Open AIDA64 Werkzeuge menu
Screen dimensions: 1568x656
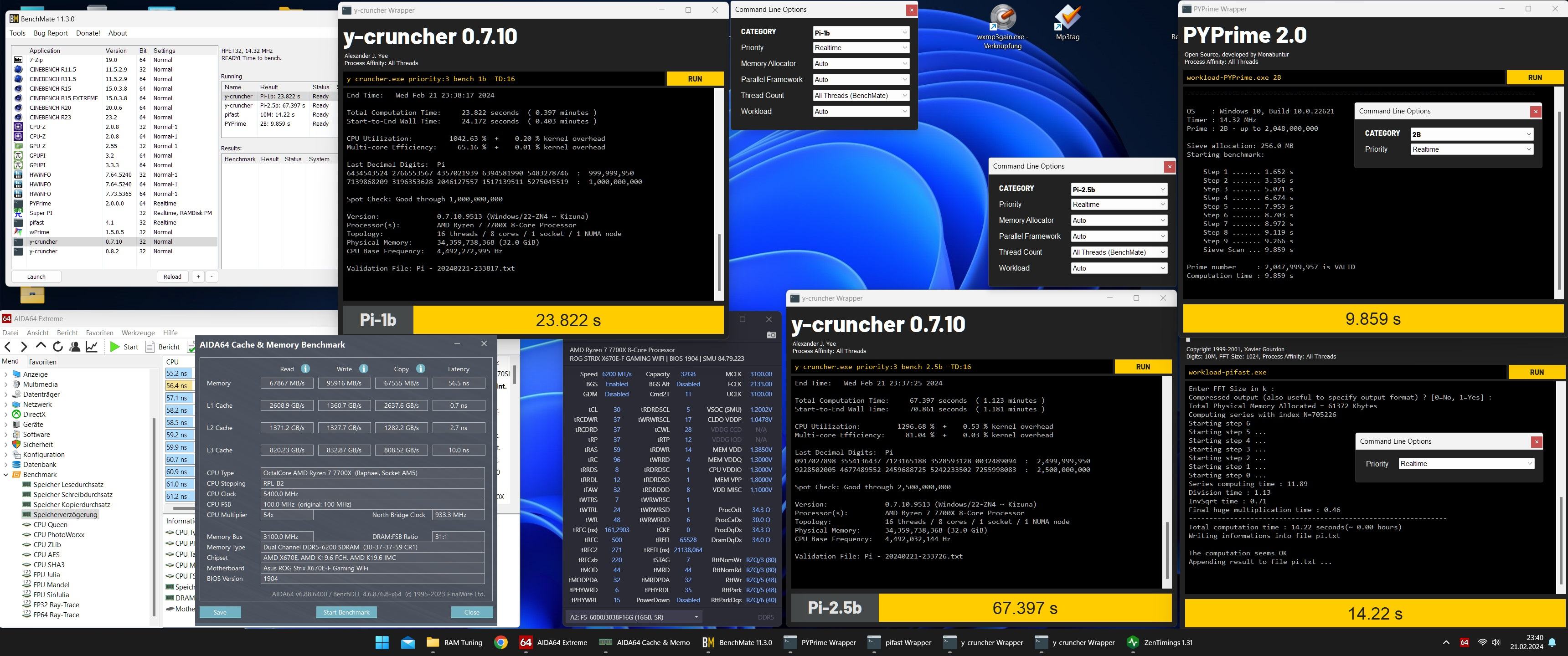pos(138,333)
